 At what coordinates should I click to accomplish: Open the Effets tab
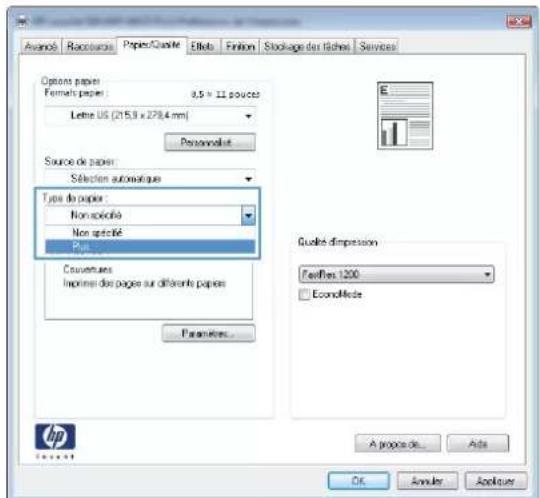(203, 46)
